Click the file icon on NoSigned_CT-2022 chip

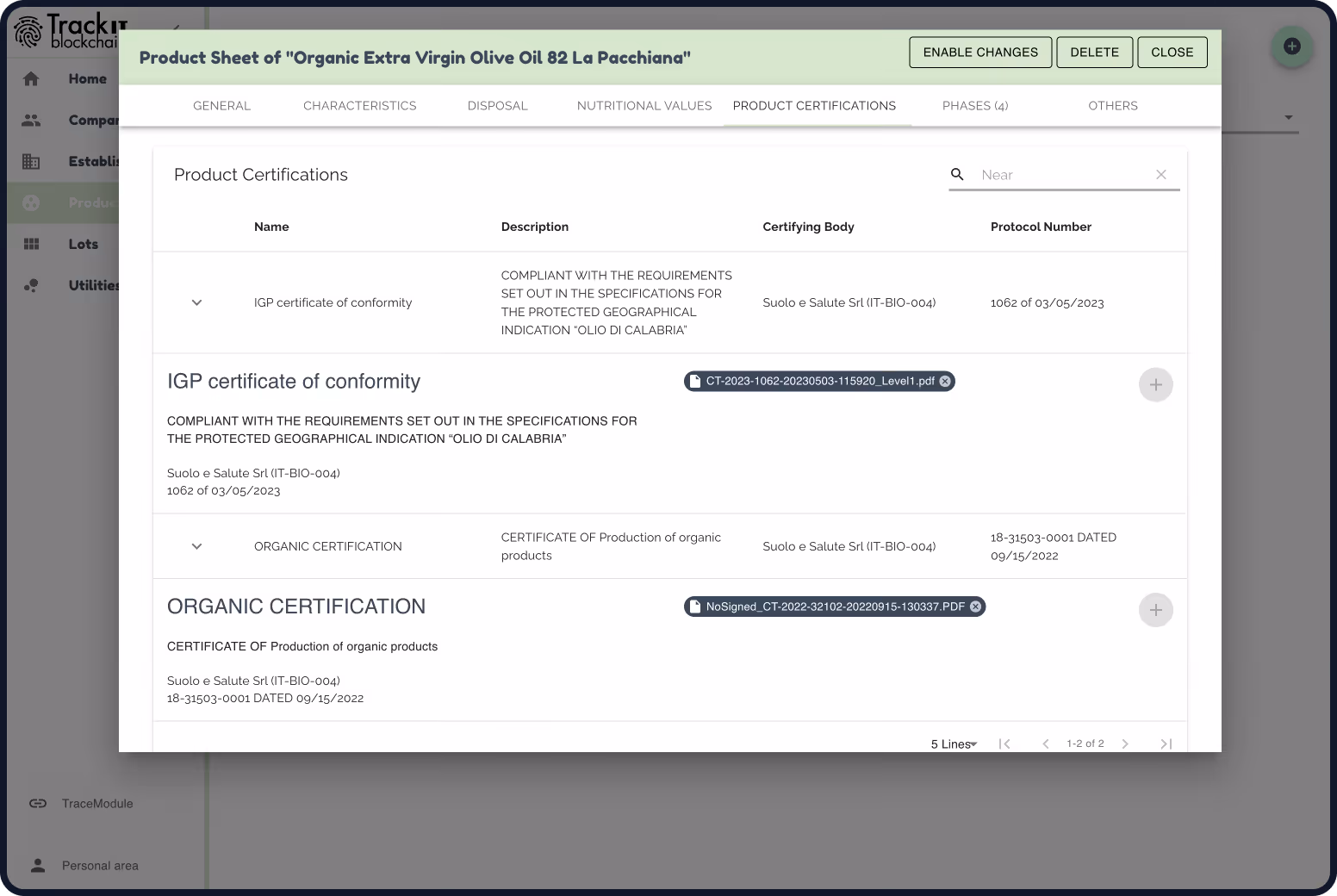point(695,607)
